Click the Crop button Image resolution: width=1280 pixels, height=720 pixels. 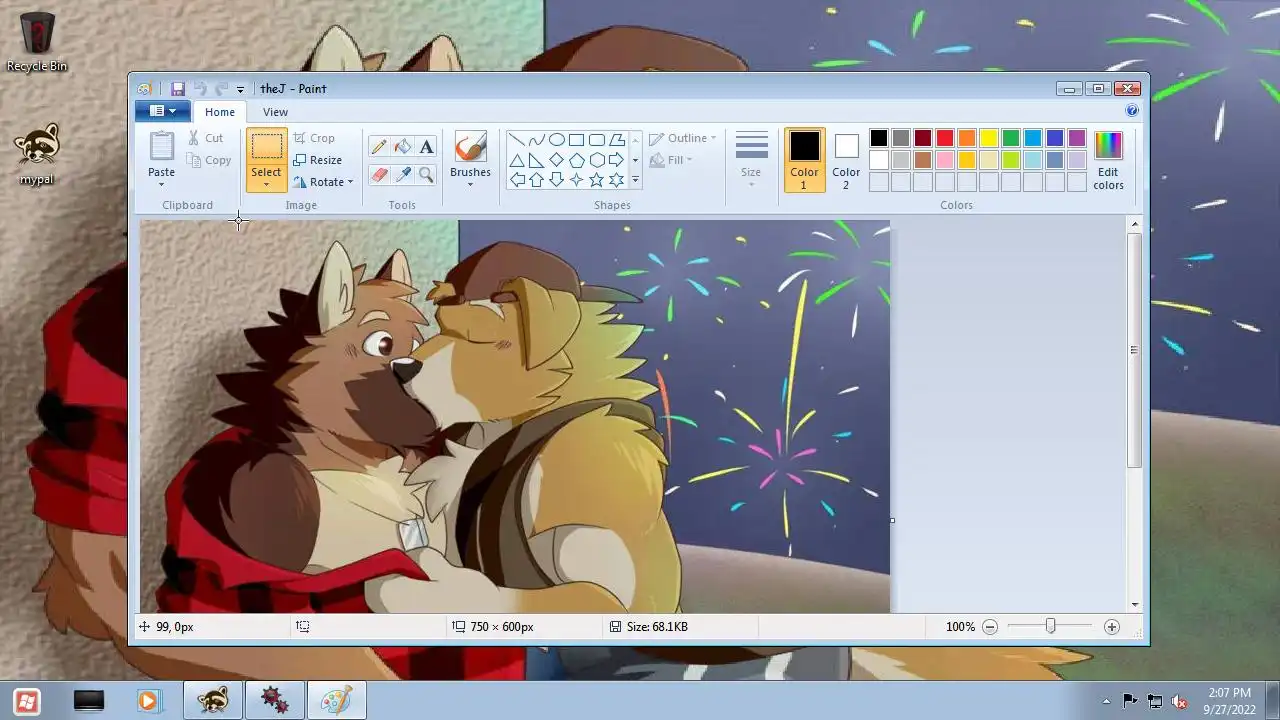point(314,138)
